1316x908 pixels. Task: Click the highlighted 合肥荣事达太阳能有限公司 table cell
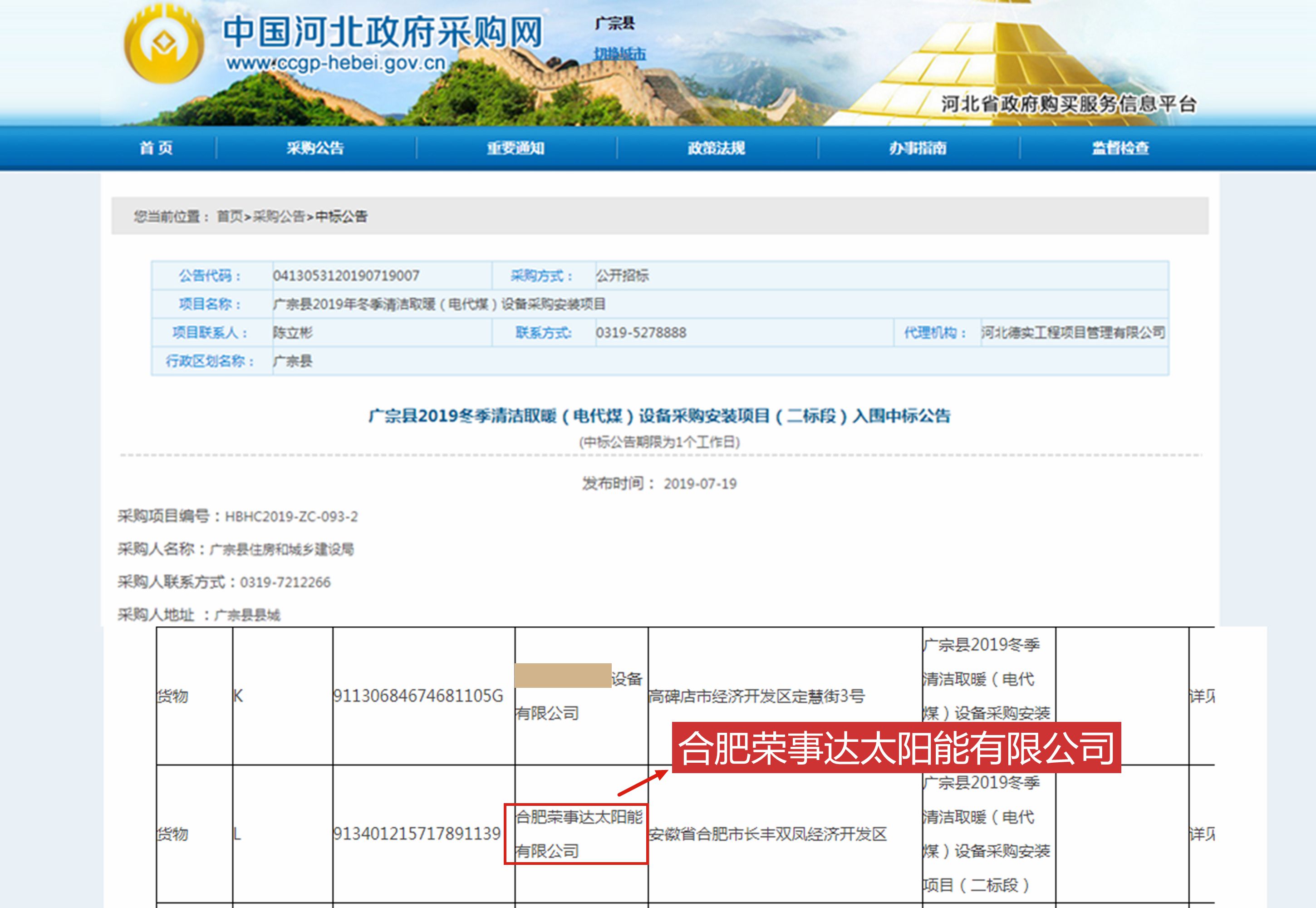coord(575,834)
